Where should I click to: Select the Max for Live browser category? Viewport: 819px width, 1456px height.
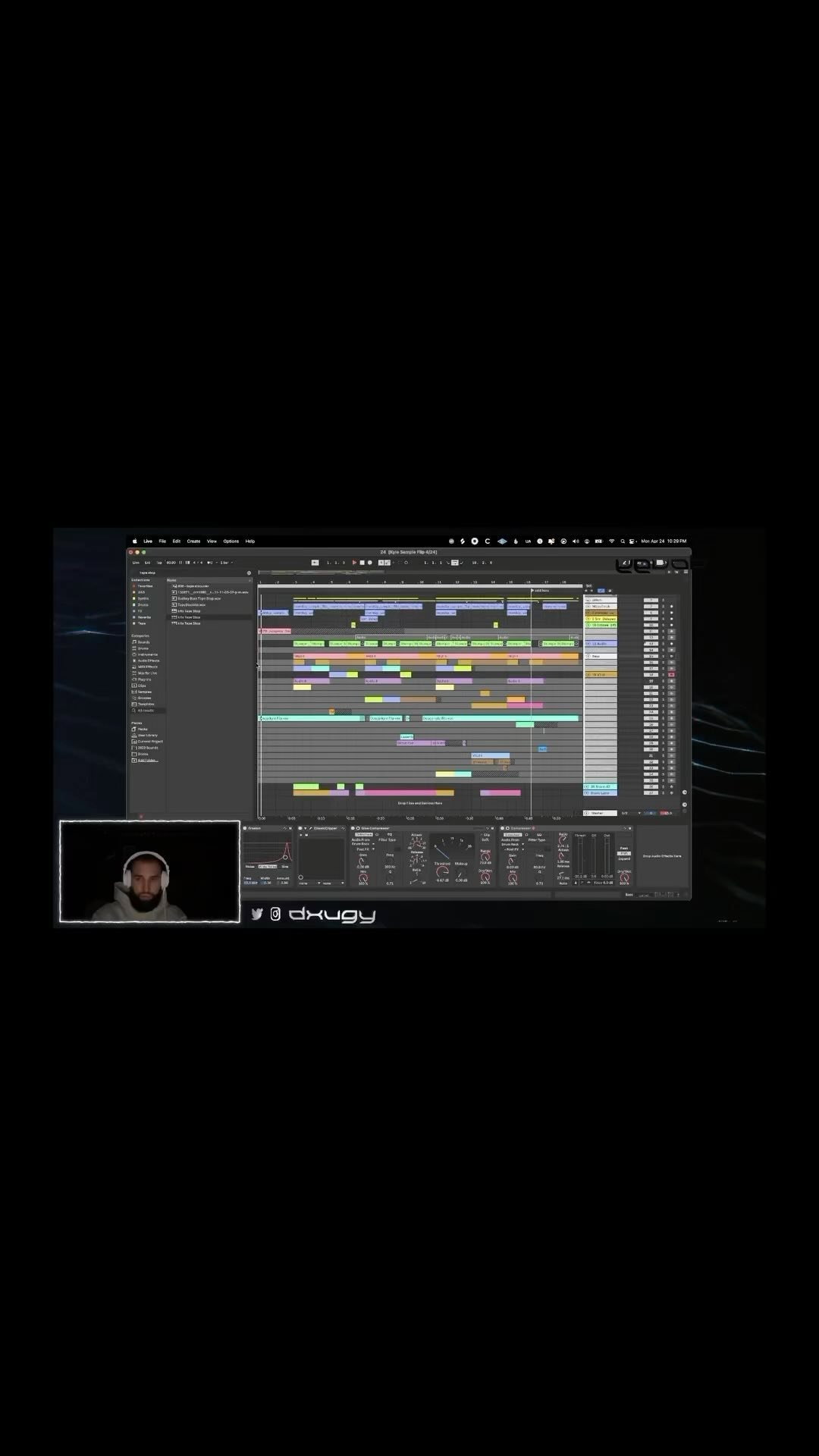145,673
